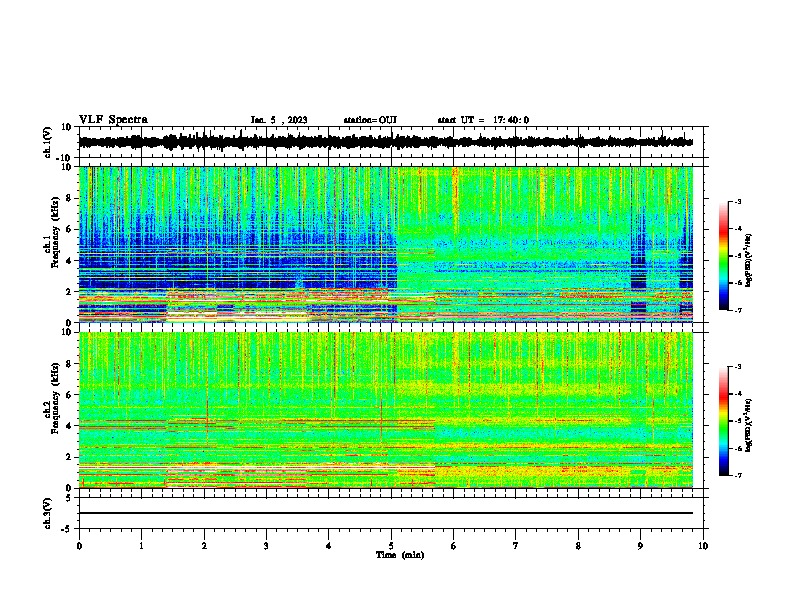The width and height of the screenshot is (792, 612).
Task: Click time axis tick label "0"
Action: click(79, 546)
